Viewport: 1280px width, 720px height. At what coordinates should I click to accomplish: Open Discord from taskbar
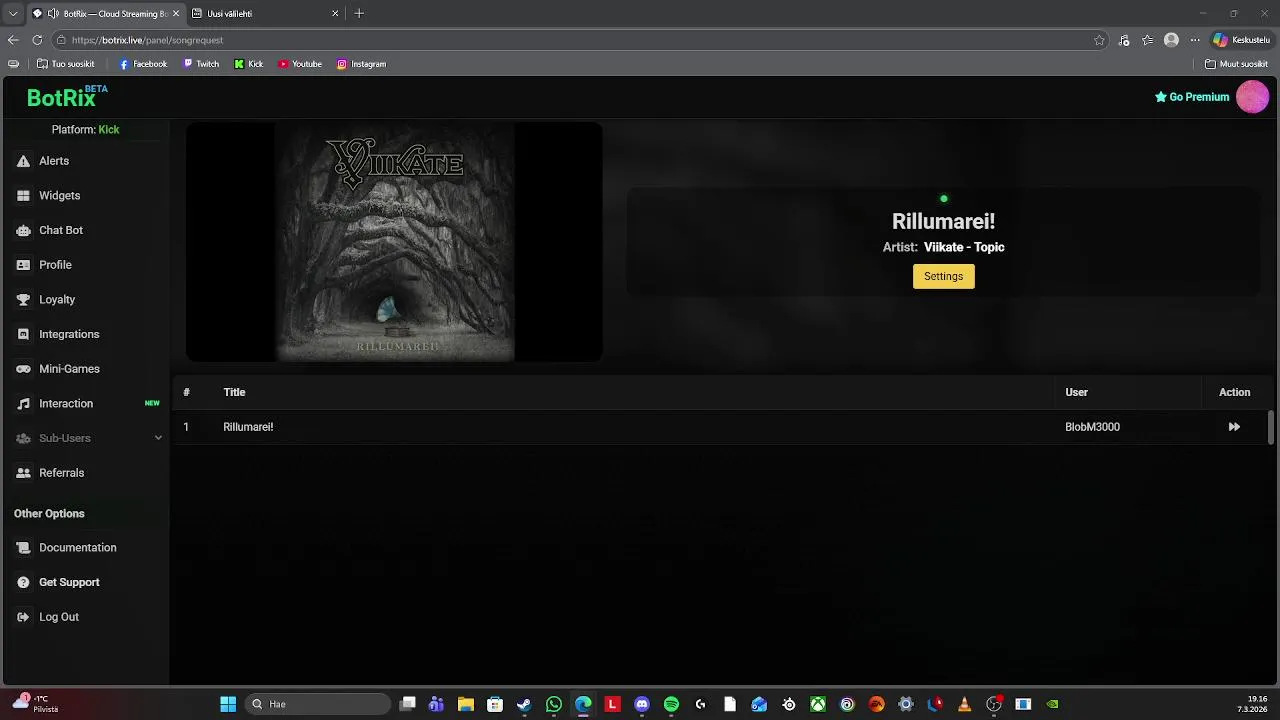[642, 704]
